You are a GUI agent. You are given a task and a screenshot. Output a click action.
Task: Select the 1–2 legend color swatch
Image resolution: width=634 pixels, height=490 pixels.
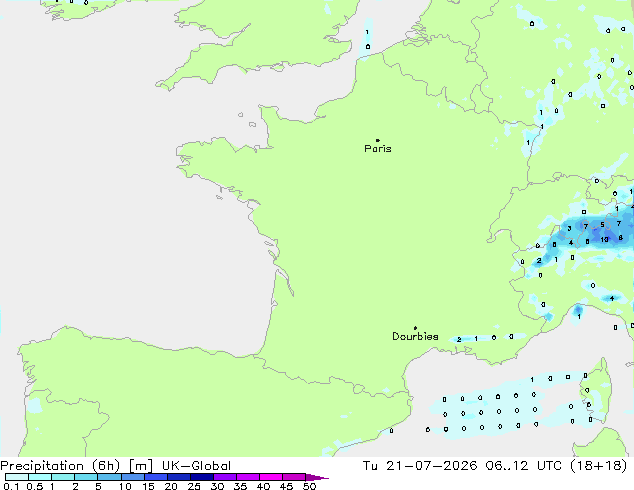(63, 477)
